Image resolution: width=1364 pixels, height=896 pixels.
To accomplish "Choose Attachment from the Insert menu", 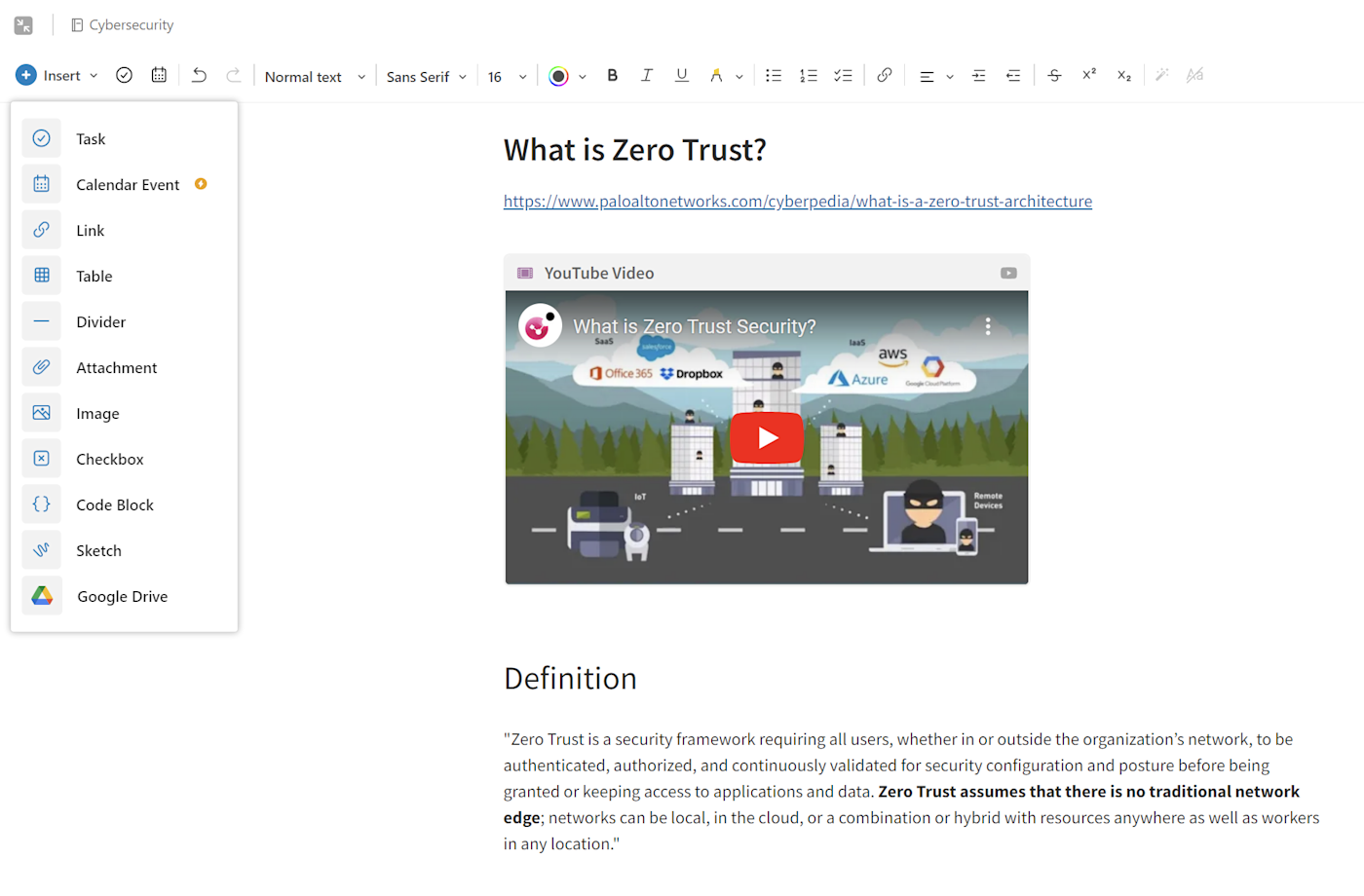I will [124, 367].
